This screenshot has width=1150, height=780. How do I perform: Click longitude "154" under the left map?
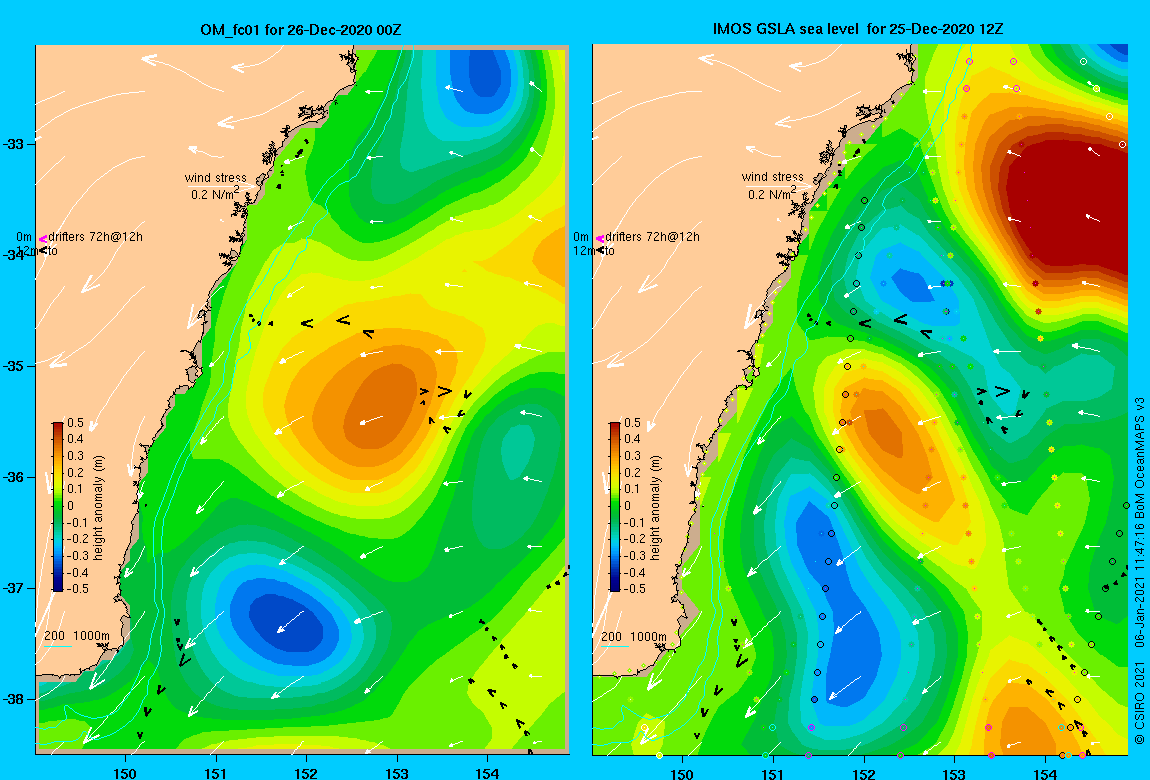487,773
